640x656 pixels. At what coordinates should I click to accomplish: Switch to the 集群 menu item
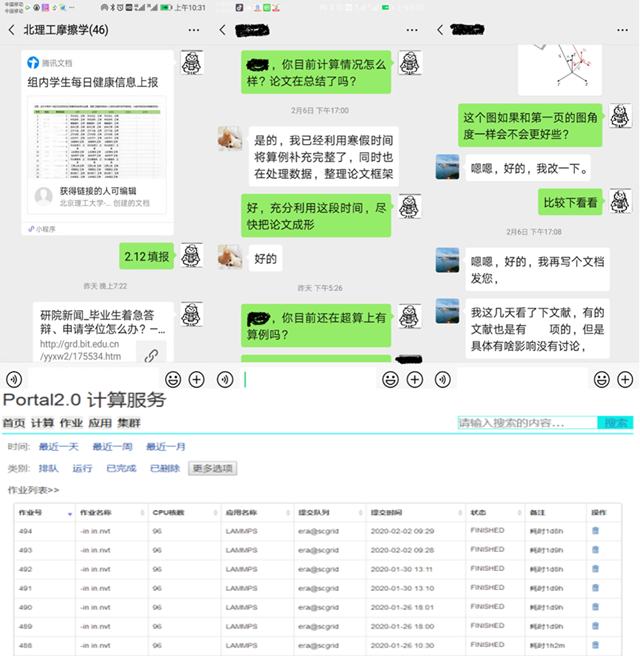[129, 423]
